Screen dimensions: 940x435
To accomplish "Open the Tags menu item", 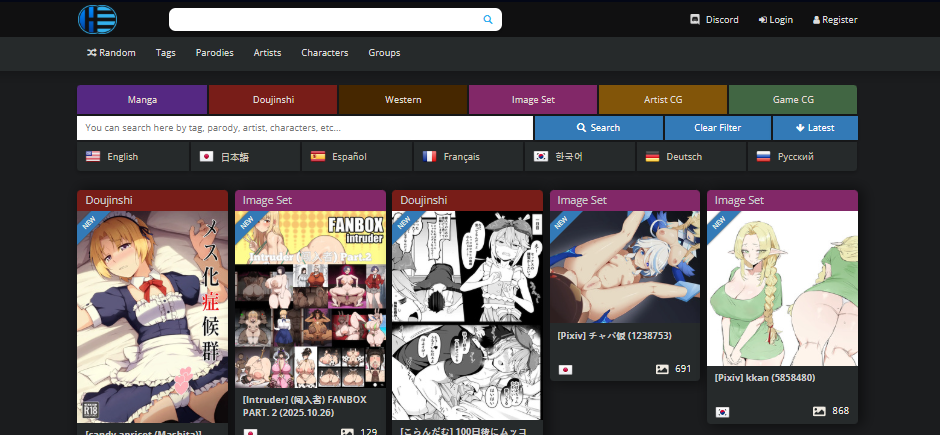I will point(165,53).
